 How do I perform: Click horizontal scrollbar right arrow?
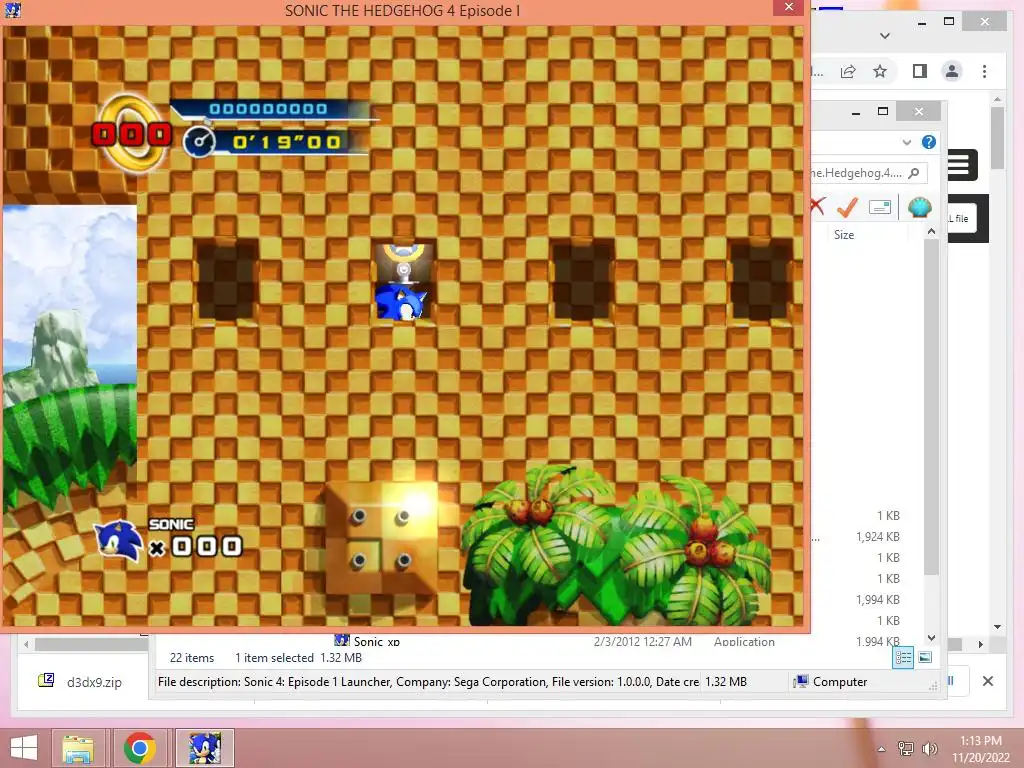(x=980, y=645)
